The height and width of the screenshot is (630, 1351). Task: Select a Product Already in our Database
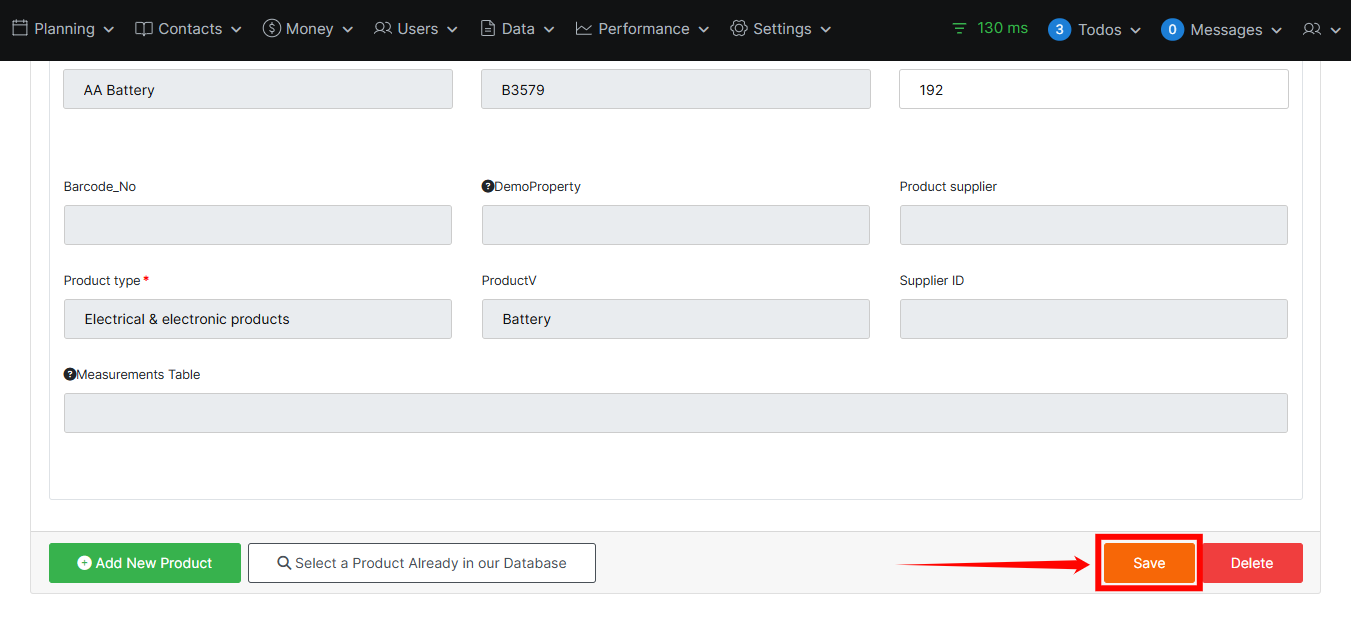421,563
